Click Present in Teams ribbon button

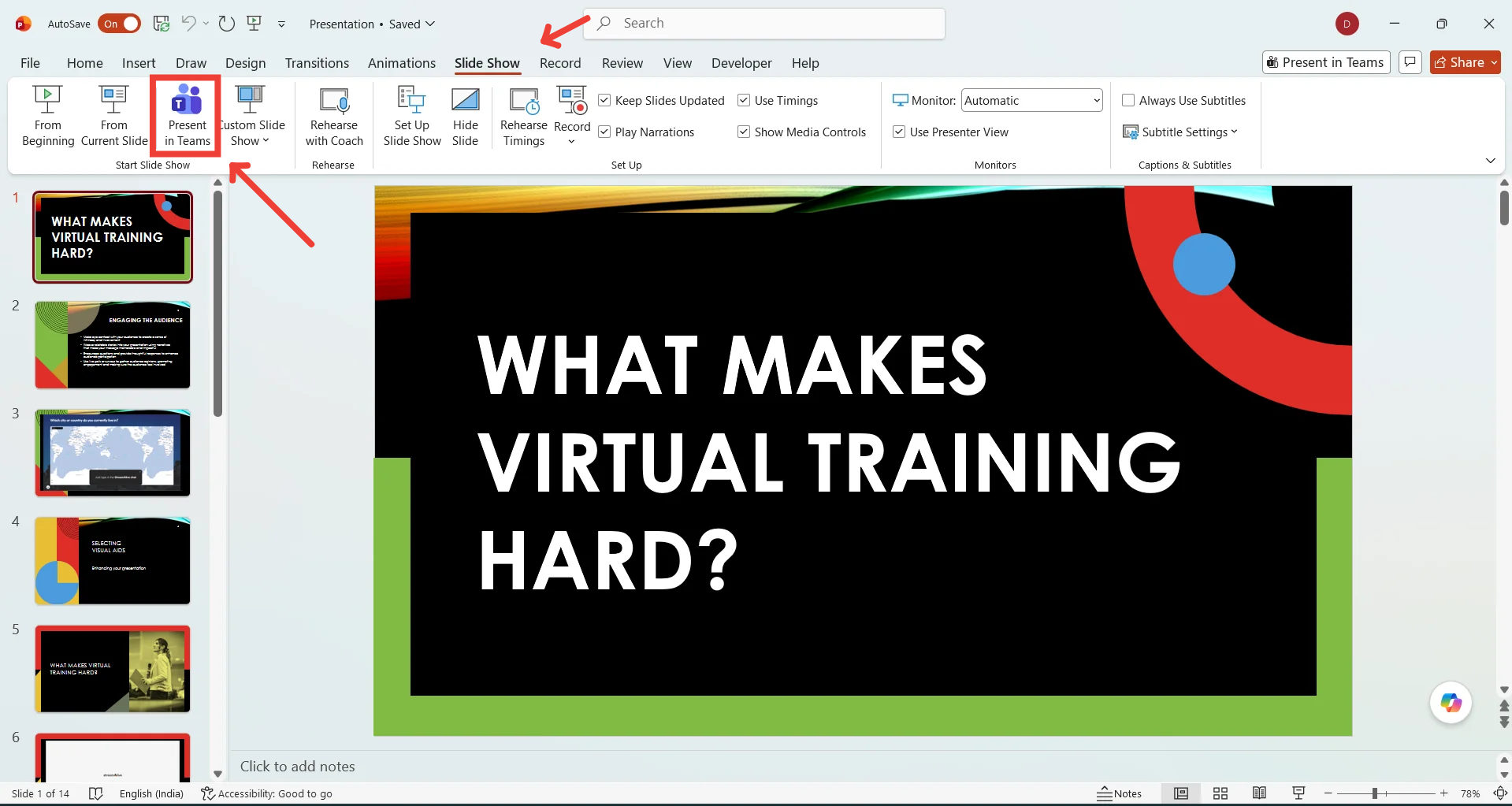187,116
